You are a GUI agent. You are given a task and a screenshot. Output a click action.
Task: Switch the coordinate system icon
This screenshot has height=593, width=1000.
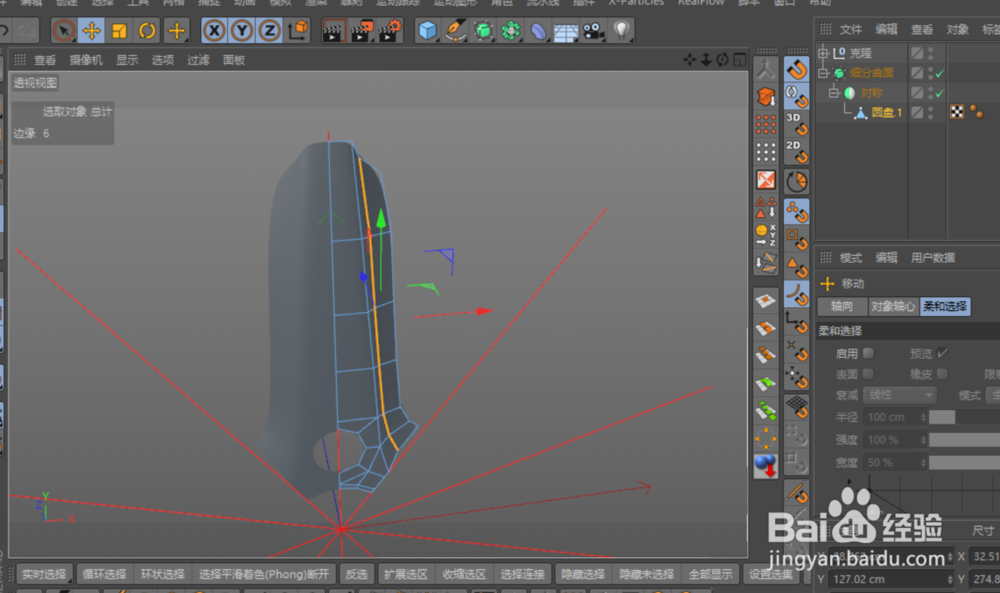pos(298,30)
